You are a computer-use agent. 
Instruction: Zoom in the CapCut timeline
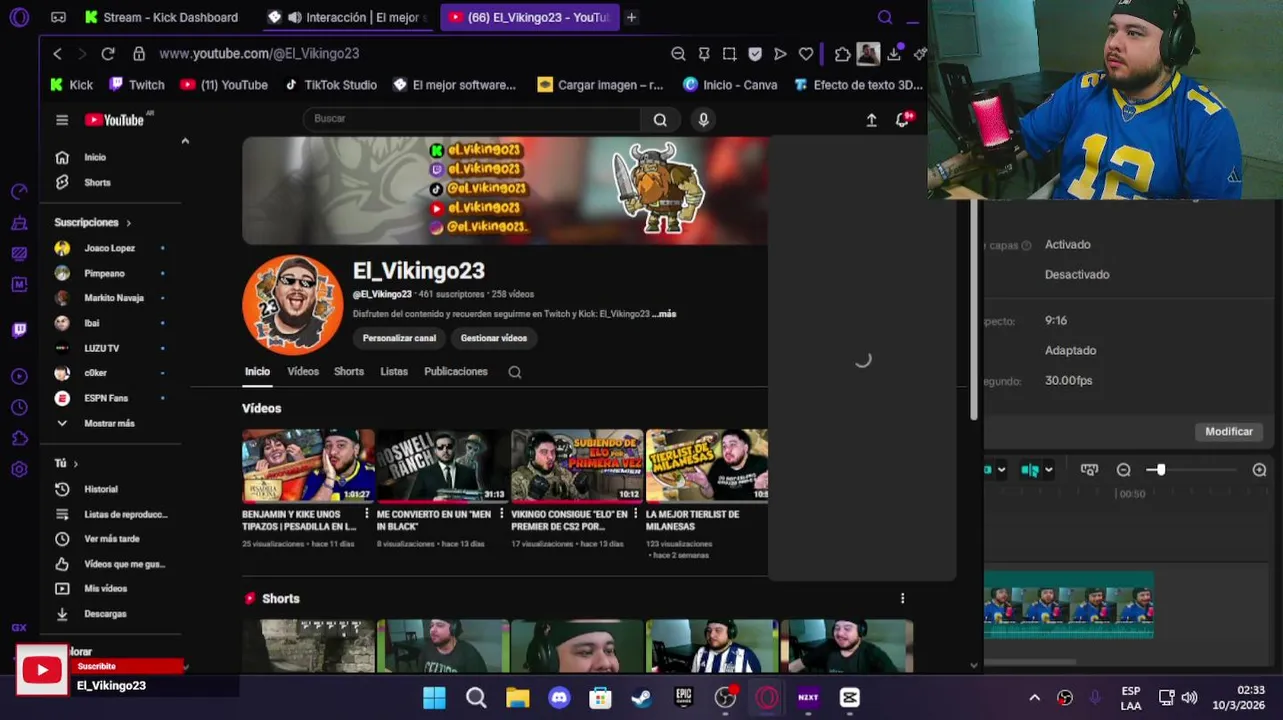(x=1259, y=470)
